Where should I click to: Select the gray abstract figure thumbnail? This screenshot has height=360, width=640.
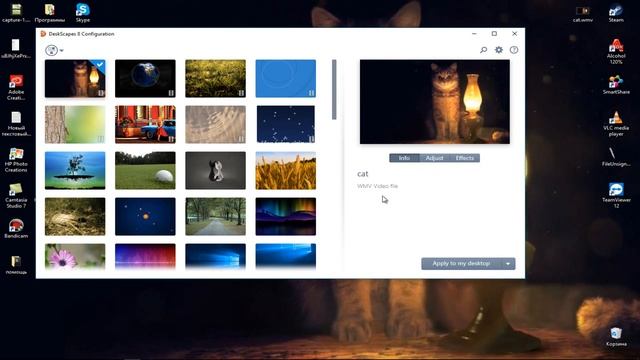(216, 171)
